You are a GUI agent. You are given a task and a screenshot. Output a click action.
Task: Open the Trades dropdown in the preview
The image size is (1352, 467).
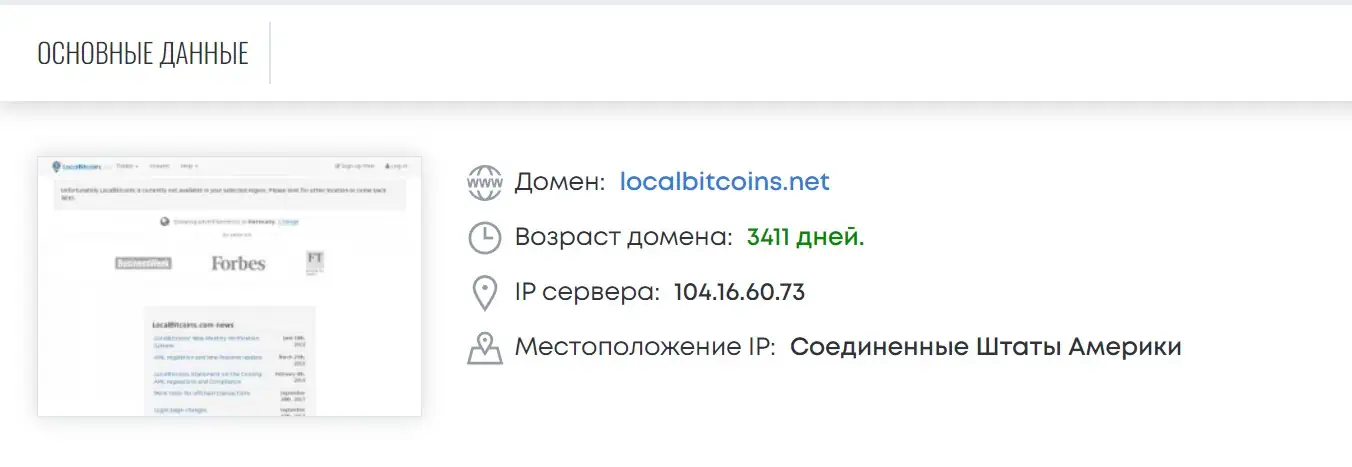(128, 166)
